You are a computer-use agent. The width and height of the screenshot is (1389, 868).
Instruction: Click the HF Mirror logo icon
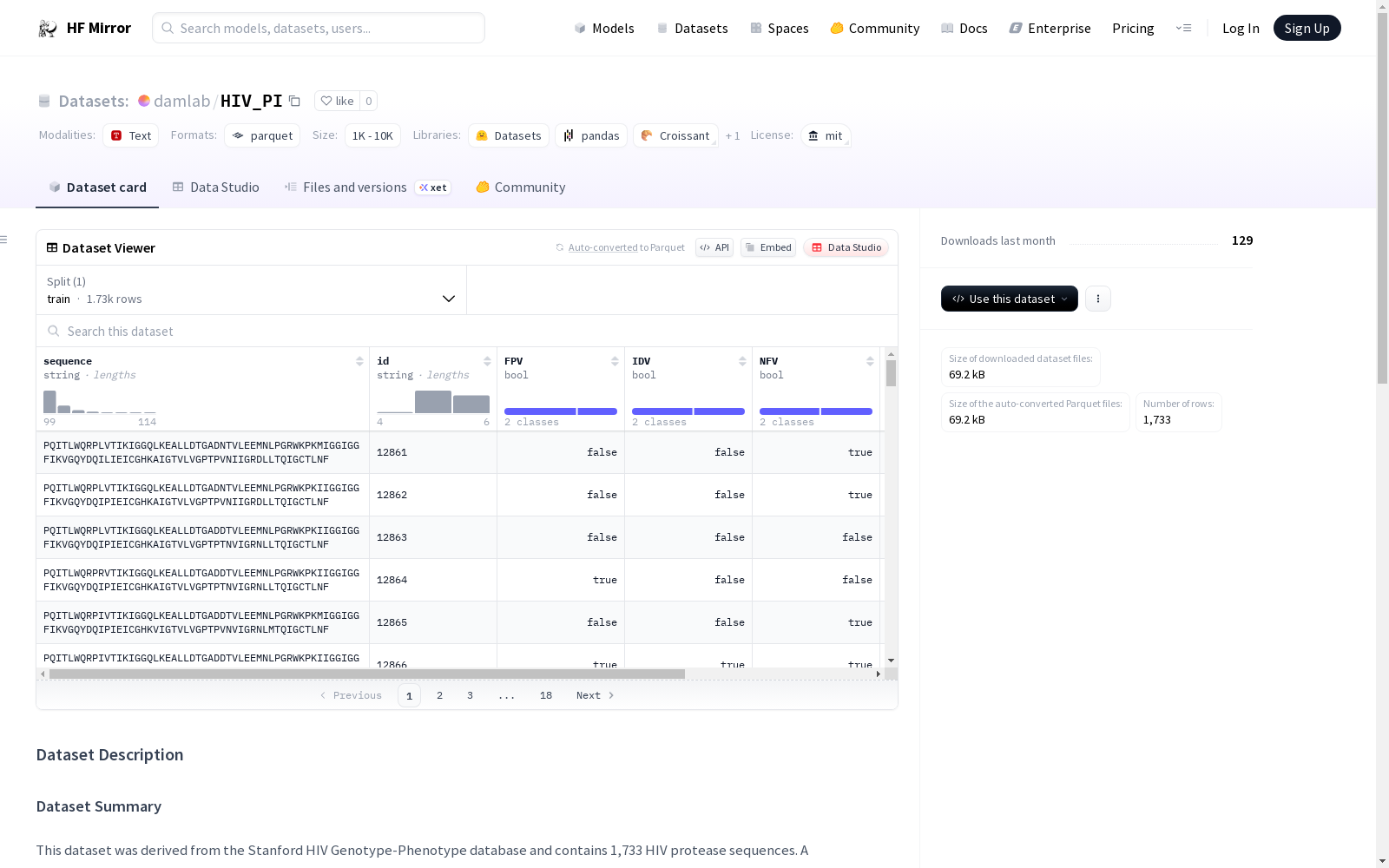pyautogui.click(x=48, y=29)
